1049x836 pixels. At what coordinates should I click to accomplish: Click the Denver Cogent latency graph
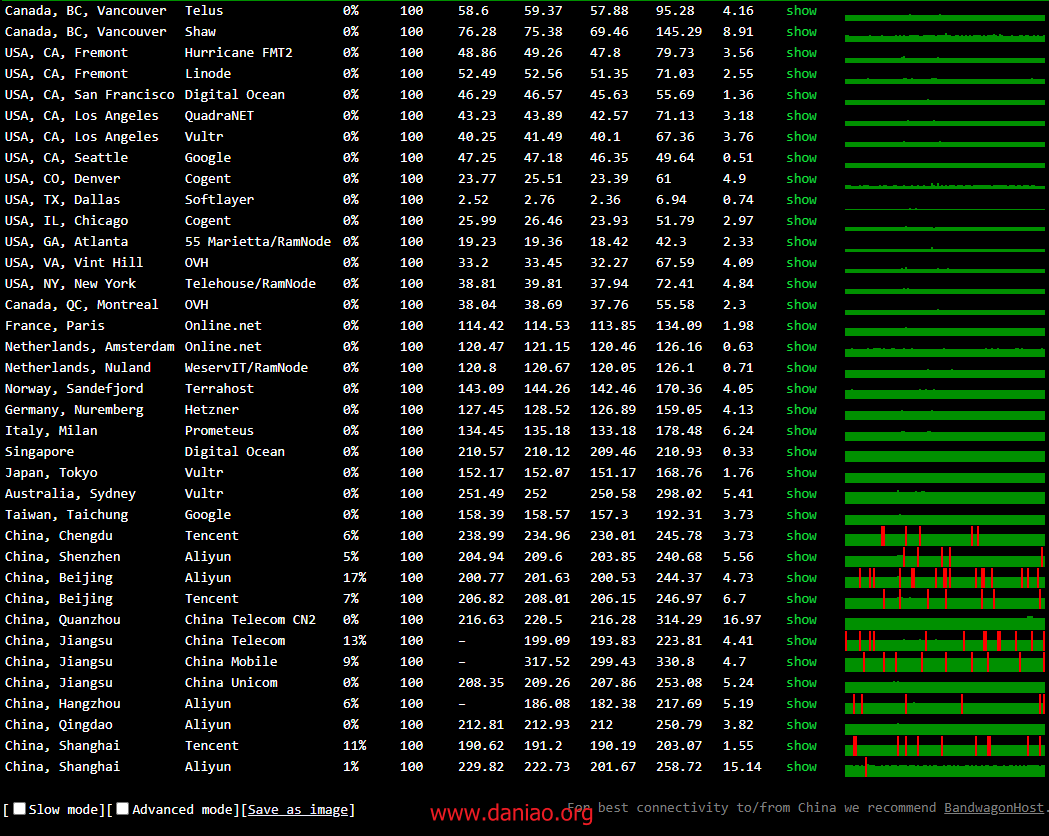(x=945, y=179)
